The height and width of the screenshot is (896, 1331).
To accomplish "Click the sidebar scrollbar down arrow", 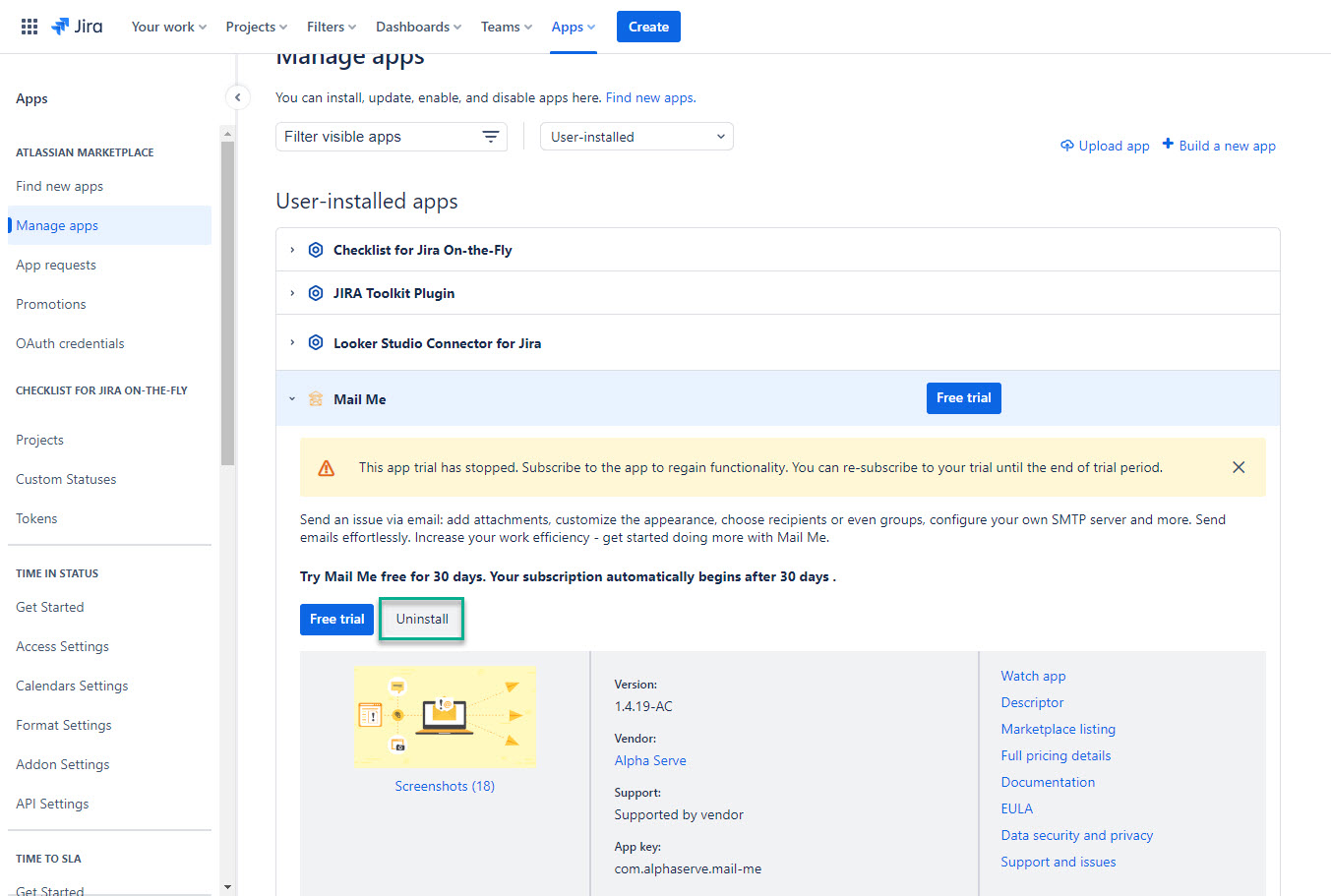I will pyautogui.click(x=227, y=886).
